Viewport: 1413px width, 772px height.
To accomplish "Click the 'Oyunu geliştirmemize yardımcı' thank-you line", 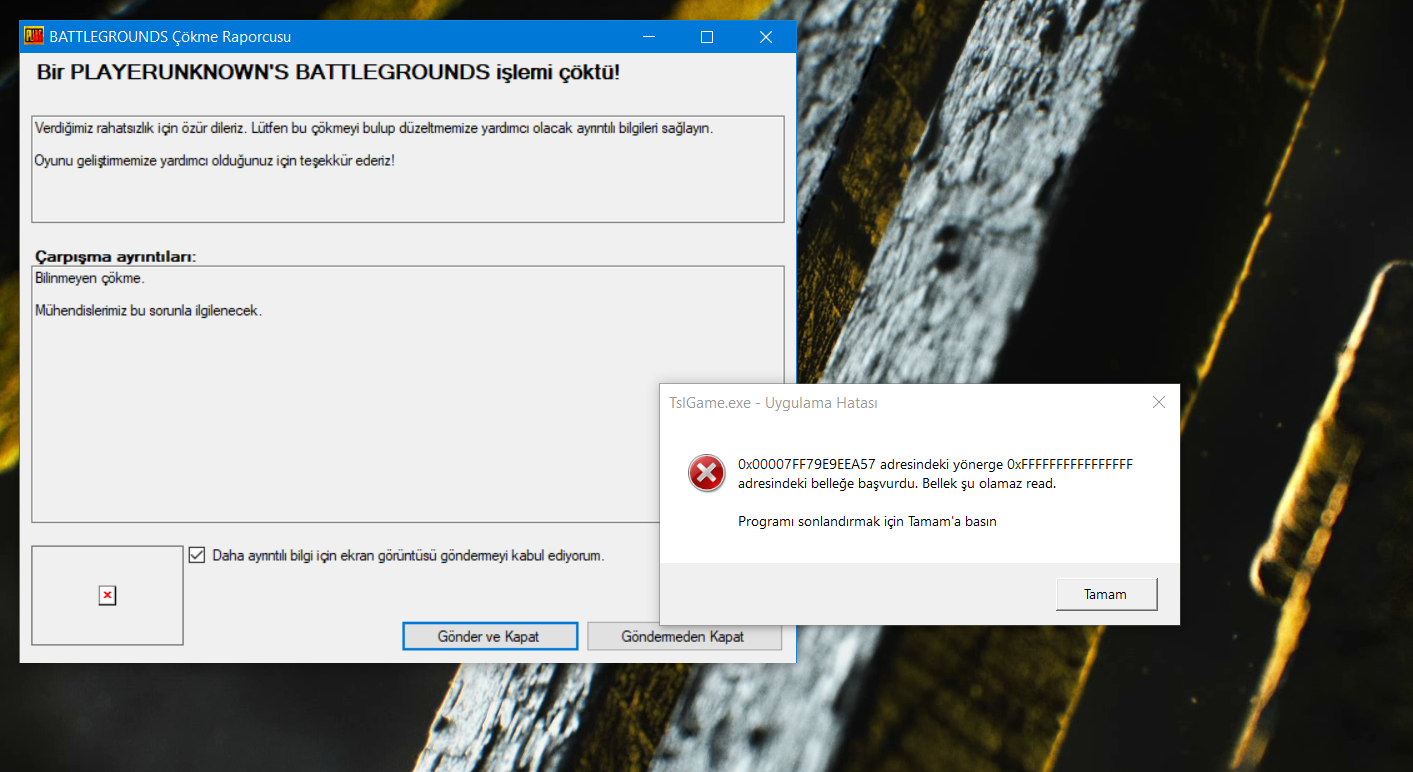I will 215,160.
